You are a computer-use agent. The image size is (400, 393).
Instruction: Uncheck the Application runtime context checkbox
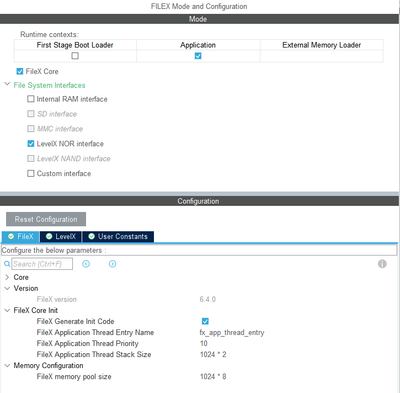pyautogui.click(x=198, y=56)
